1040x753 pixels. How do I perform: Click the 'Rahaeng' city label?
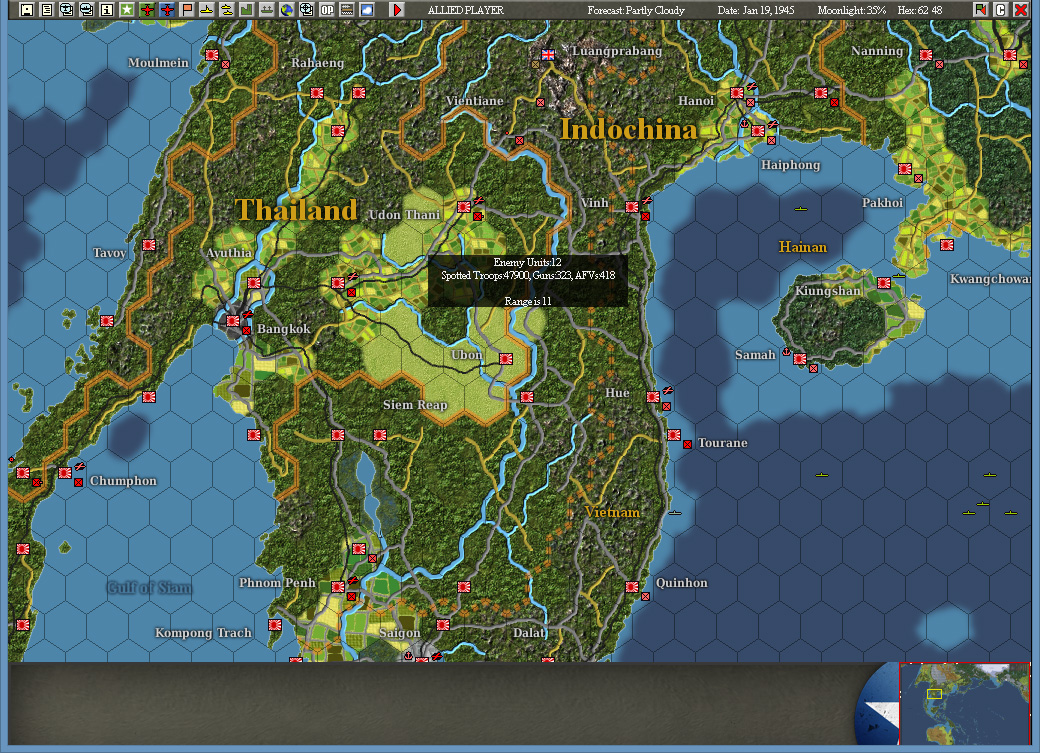[x=318, y=63]
